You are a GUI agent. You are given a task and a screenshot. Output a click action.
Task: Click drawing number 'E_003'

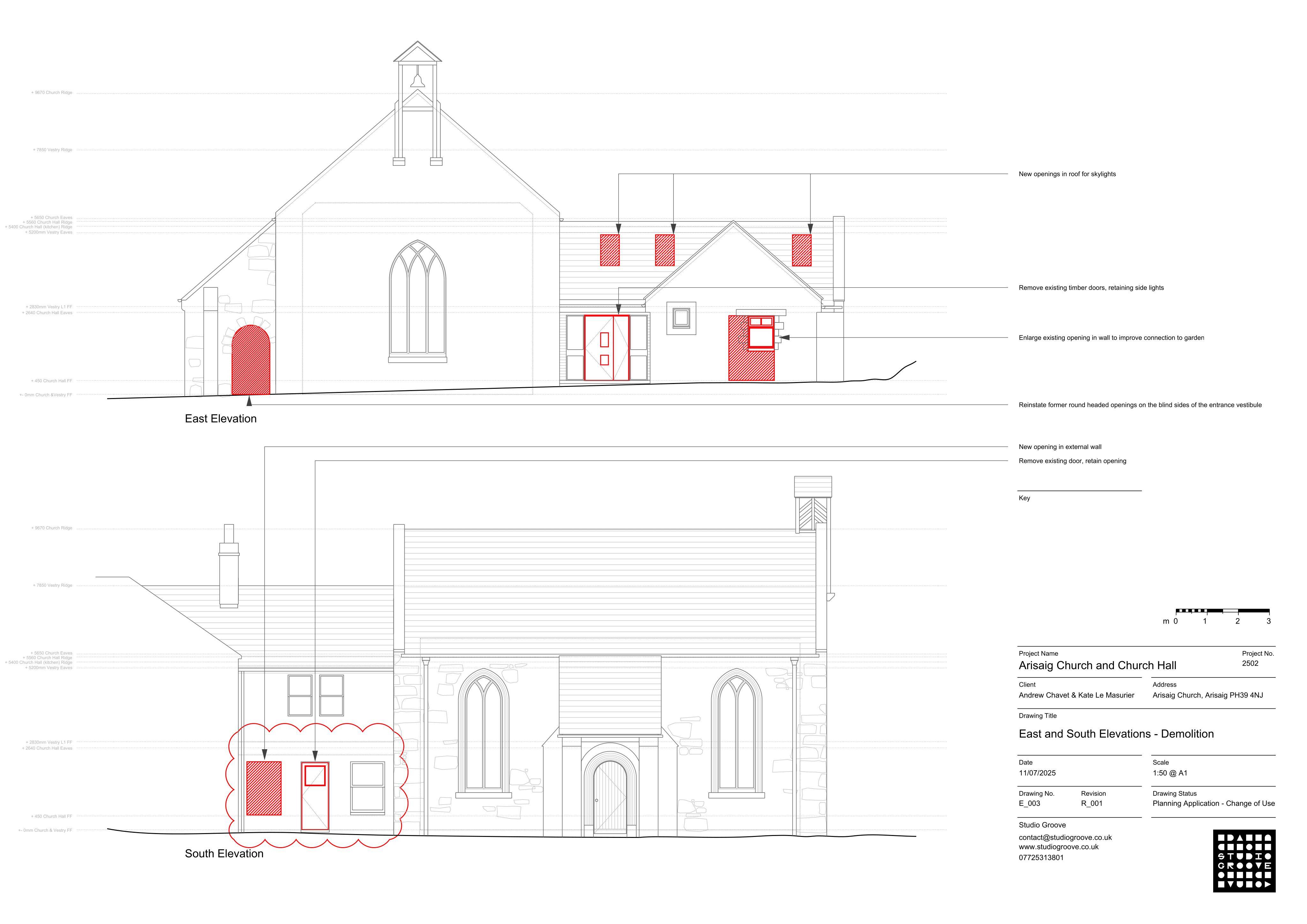pos(1029,804)
